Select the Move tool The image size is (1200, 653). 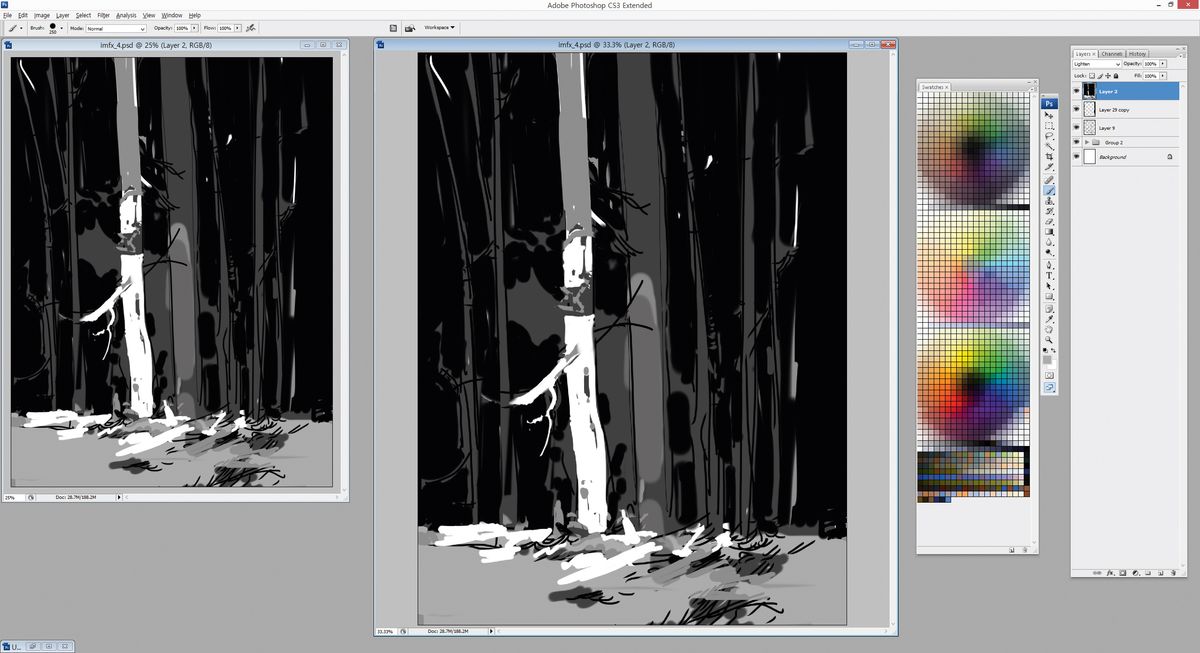click(x=1049, y=114)
